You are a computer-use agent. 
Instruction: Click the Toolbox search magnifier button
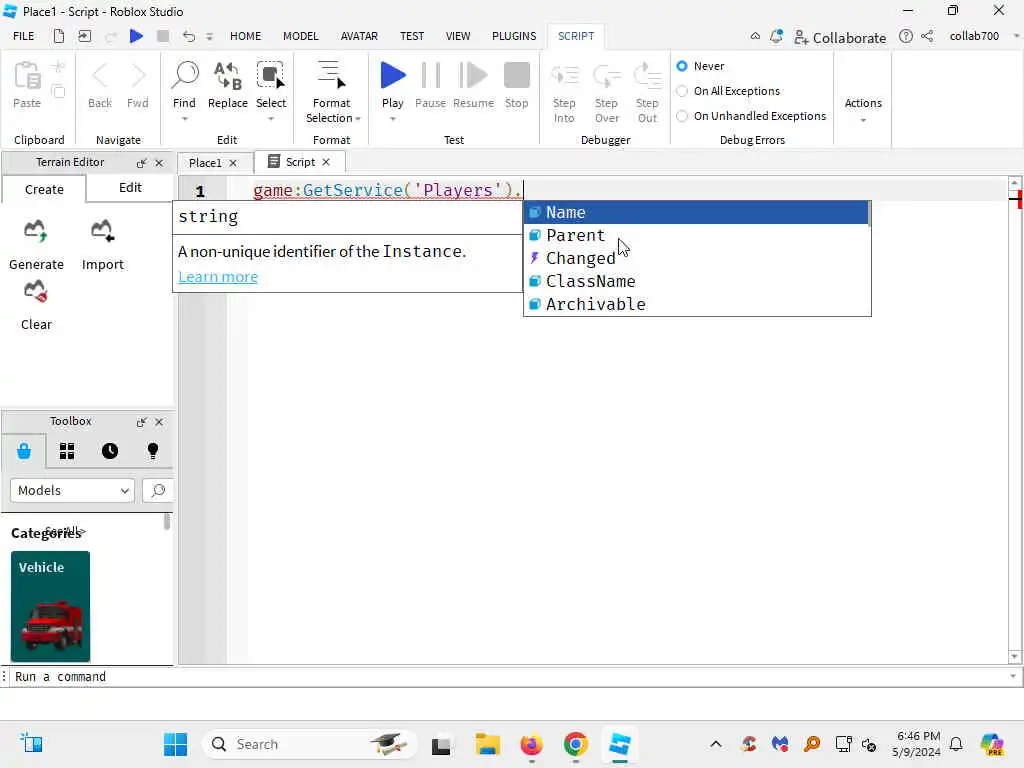point(158,490)
